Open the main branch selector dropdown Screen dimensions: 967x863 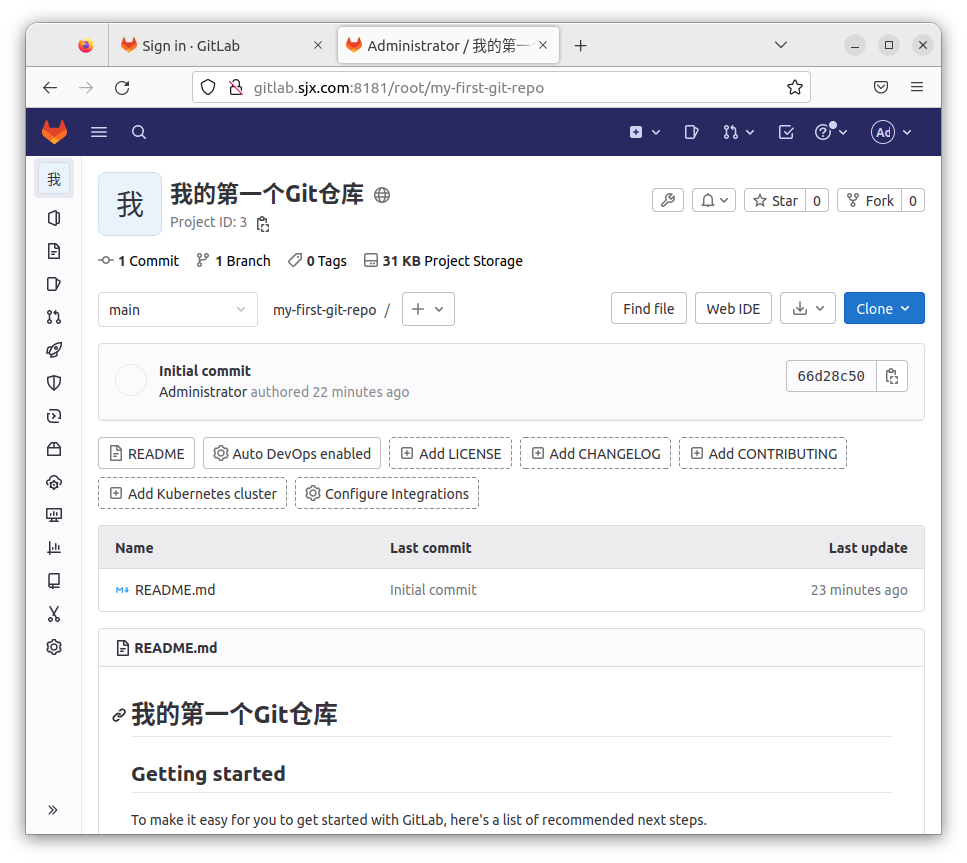coord(177,310)
